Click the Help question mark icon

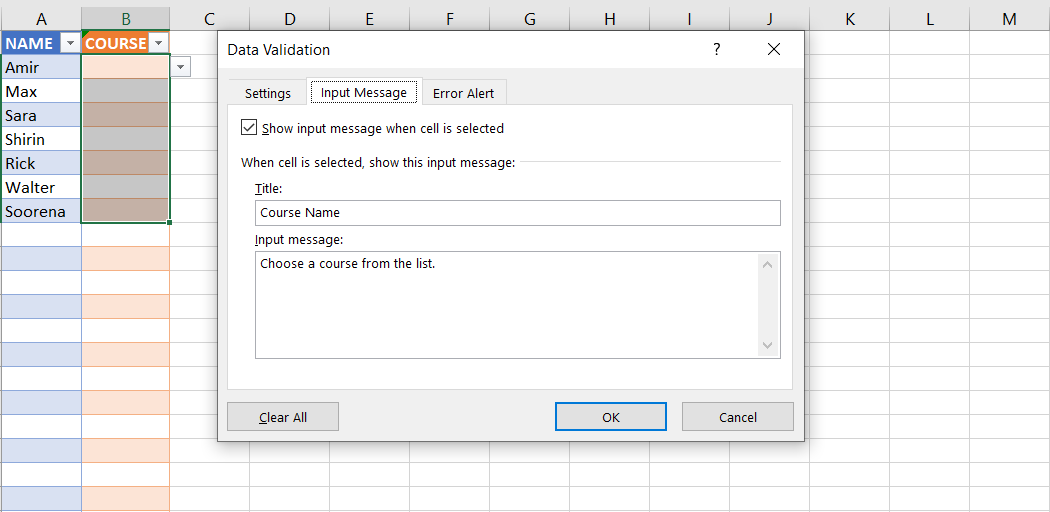click(716, 49)
